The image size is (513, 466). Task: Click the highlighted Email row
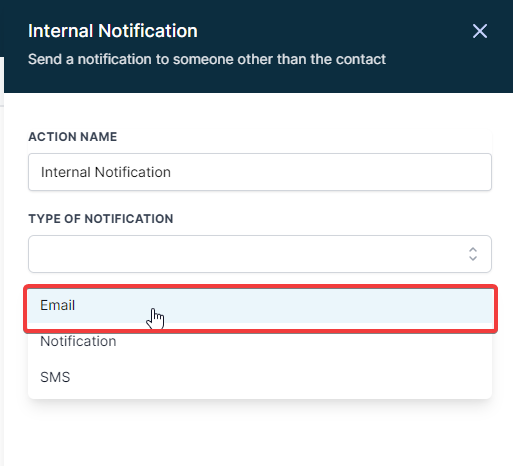(x=260, y=306)
